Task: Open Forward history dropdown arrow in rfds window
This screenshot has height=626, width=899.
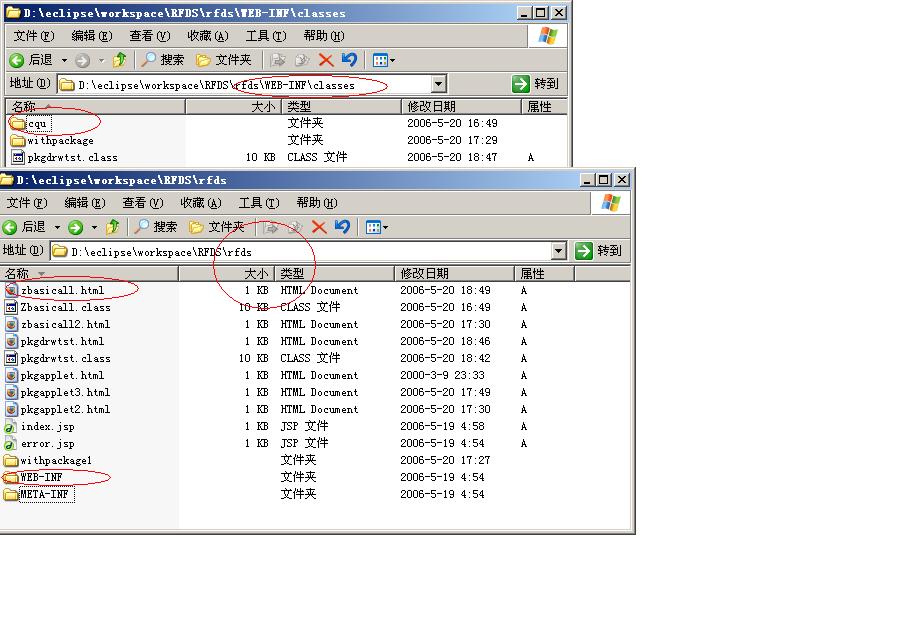Action: (94, 227)
